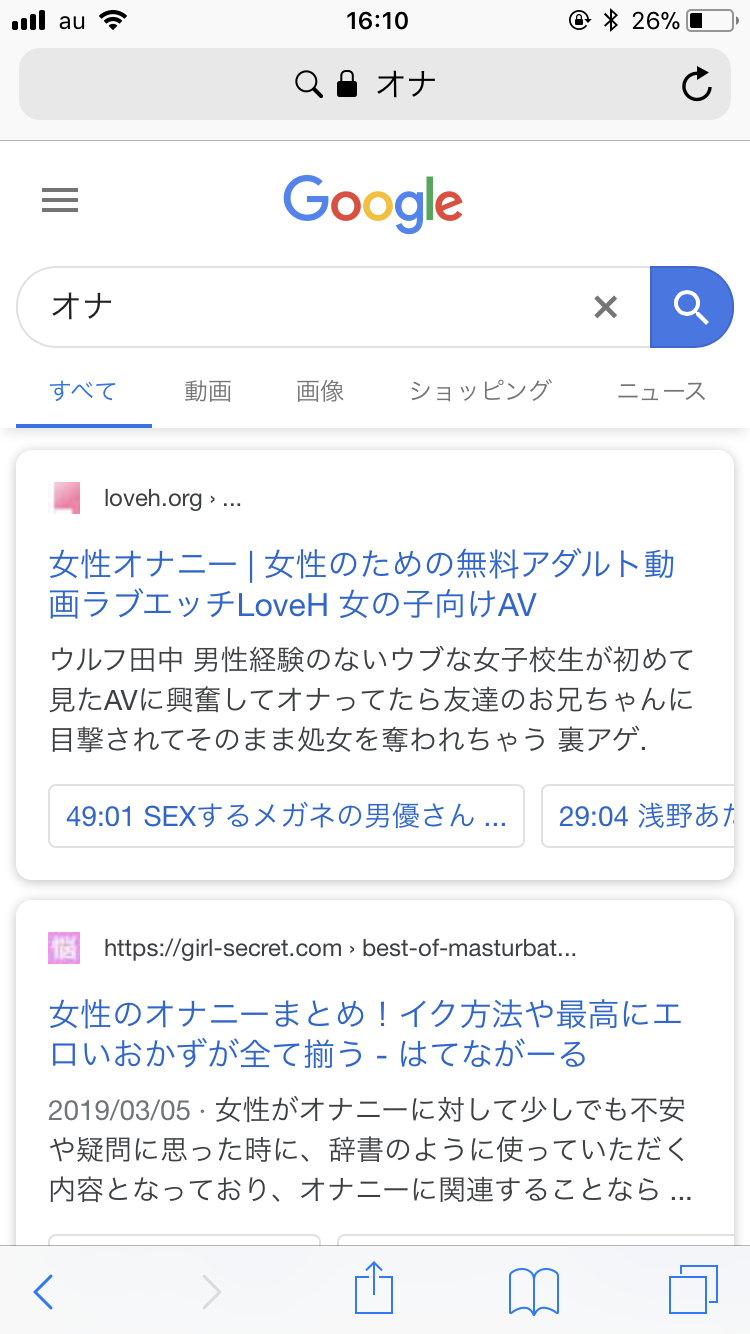Open the ショッピング tab
This screenshot has width=750, height=1334.
coord(480,391)
